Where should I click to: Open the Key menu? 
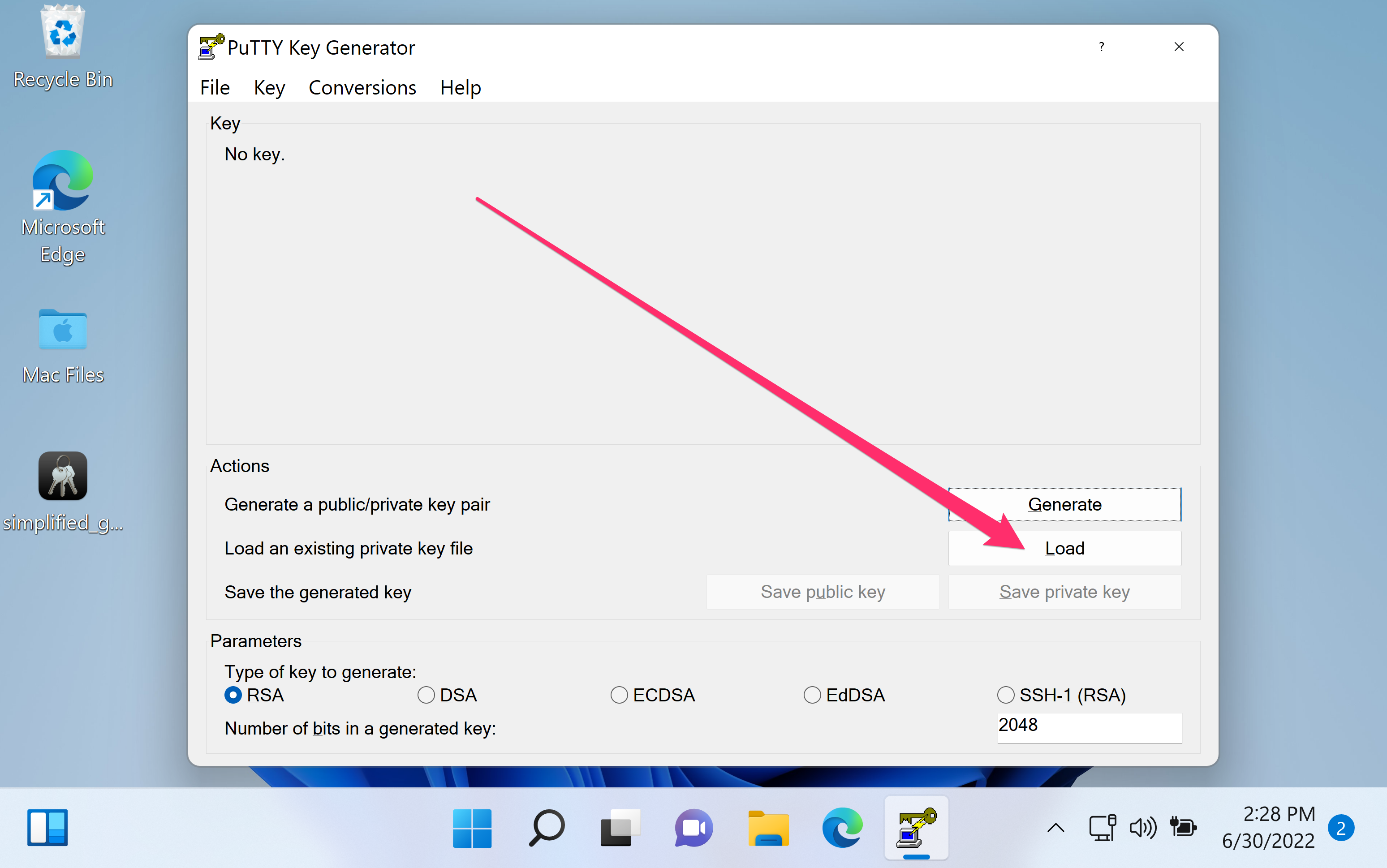pyautogui.click(x=269, y=87)
